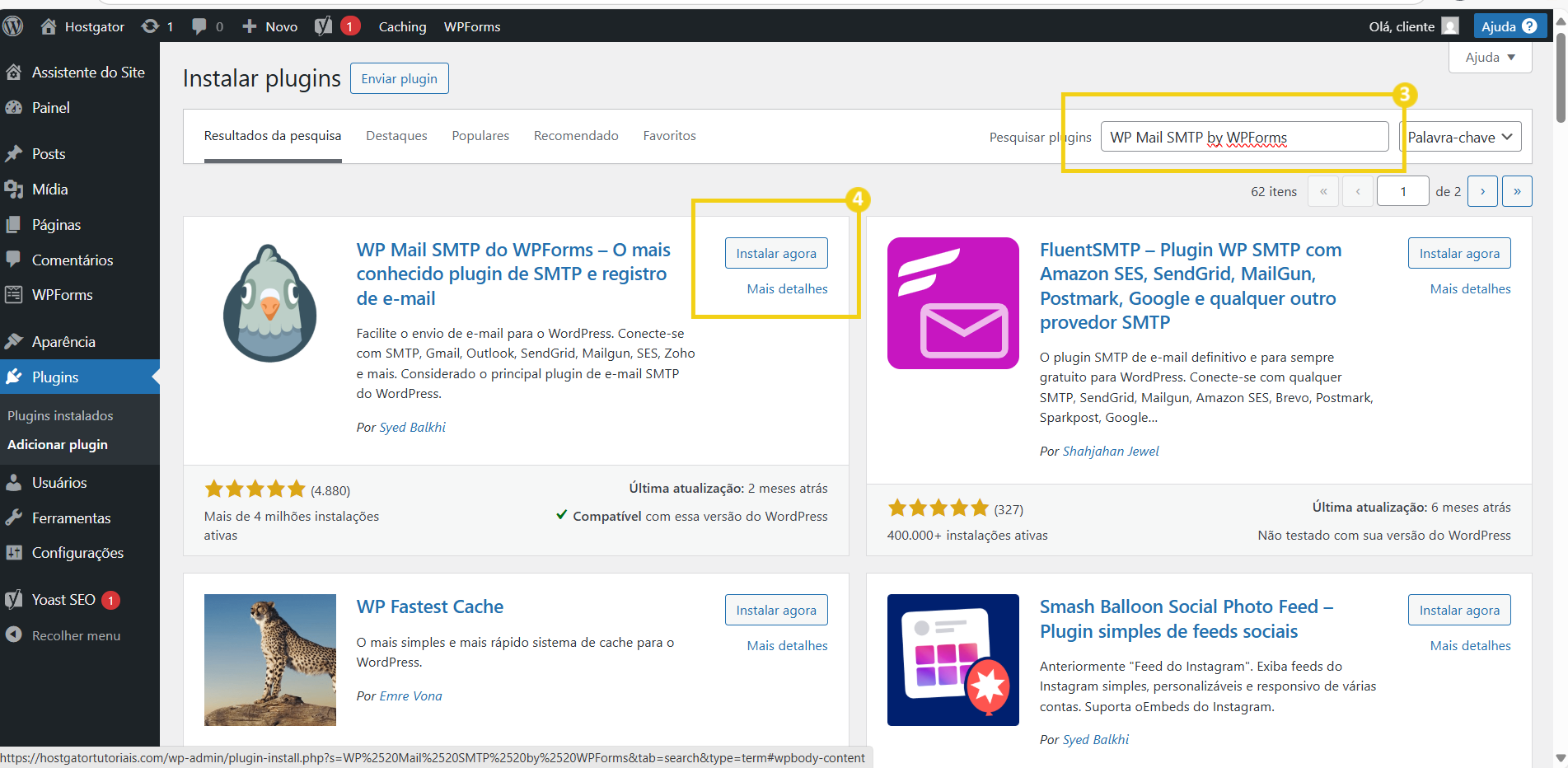Viewport: 1568px width, 768px height.
Task: Open author link Shahjahan Jewel
Action: (x=1111, y=452)
